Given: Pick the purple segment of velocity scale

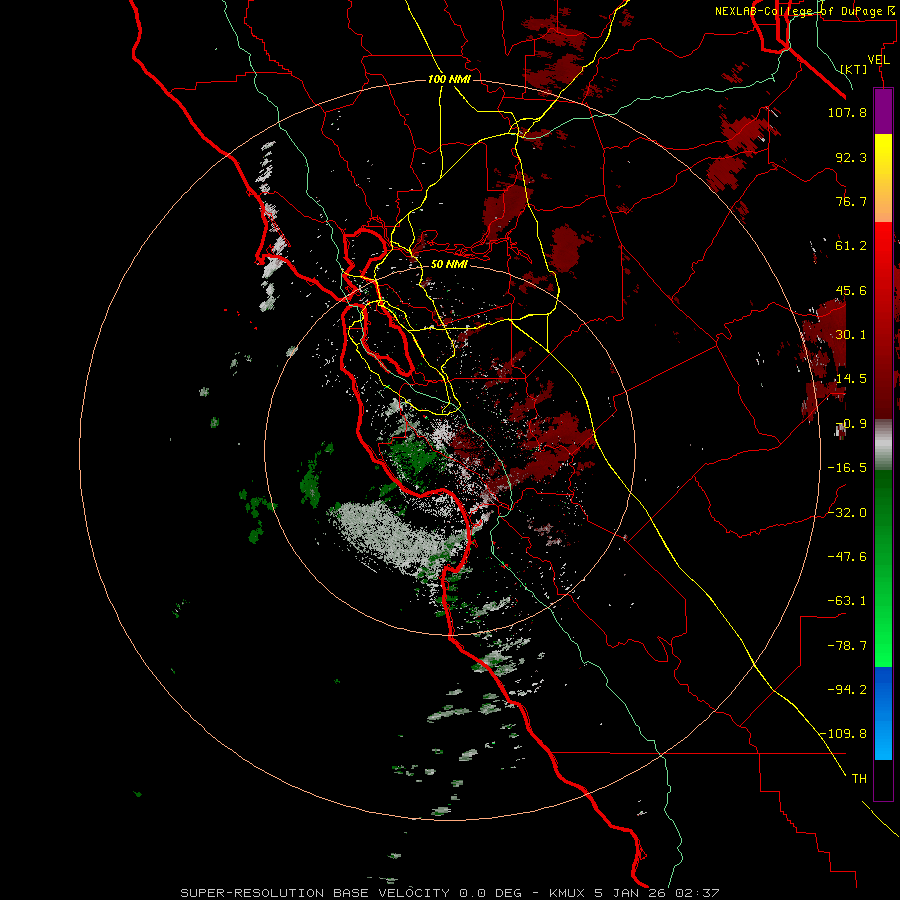Looking at the screenshot, I should [883, 111].
